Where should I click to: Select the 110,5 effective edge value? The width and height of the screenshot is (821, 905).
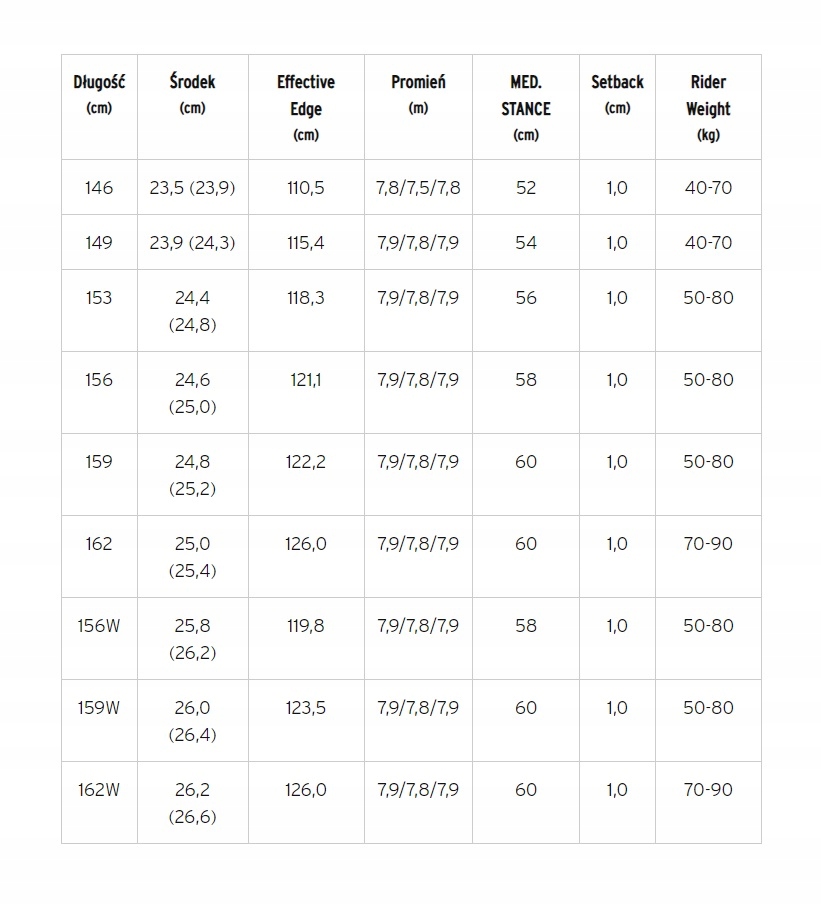[x=305, y=188]
